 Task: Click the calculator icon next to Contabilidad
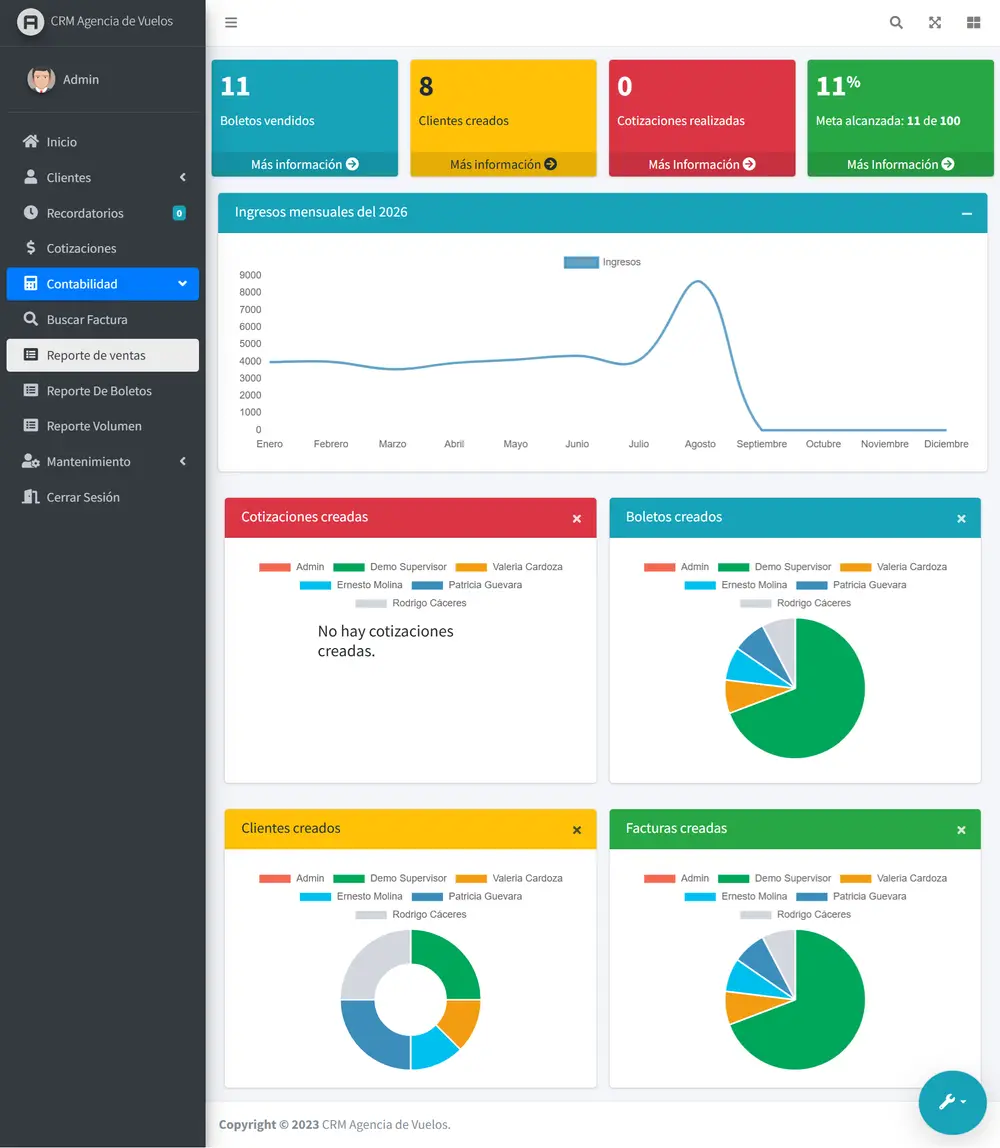coord(31,283)
